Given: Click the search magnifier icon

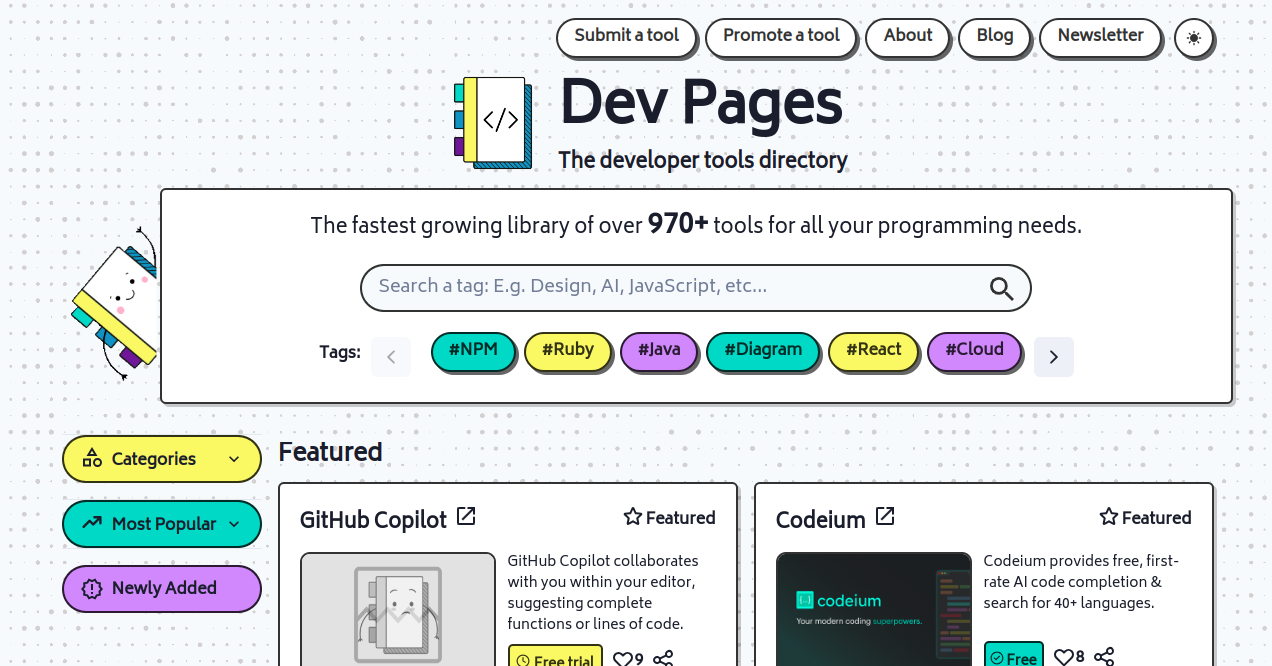Looking at the screenshot, I should [1001, 288].
